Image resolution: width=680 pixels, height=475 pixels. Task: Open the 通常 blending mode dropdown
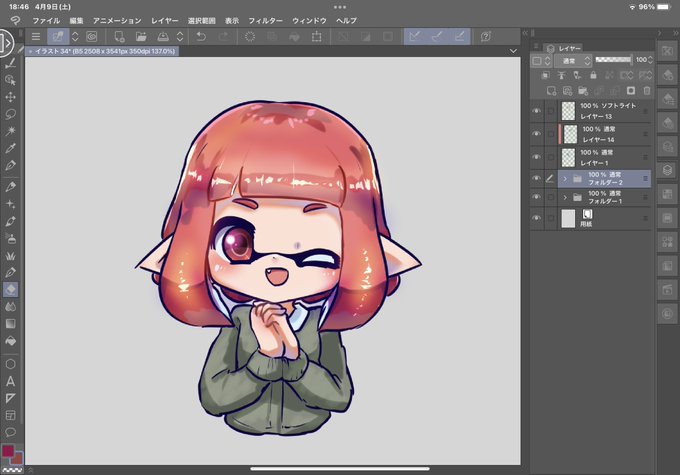tap(573, 61)
